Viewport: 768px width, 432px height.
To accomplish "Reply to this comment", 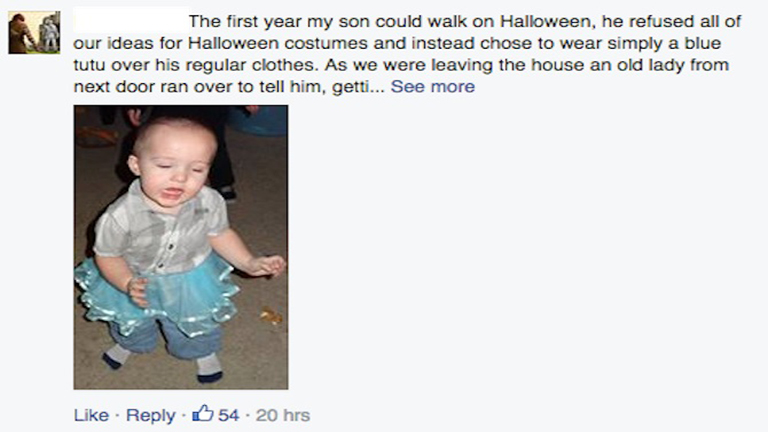I will pyautogui.click(x=150, y=415).
